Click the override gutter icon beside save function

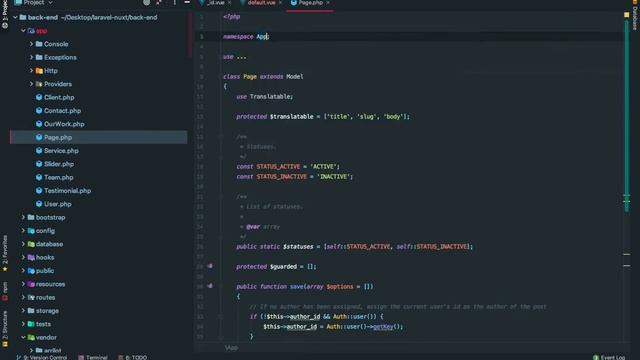point(210,286)
